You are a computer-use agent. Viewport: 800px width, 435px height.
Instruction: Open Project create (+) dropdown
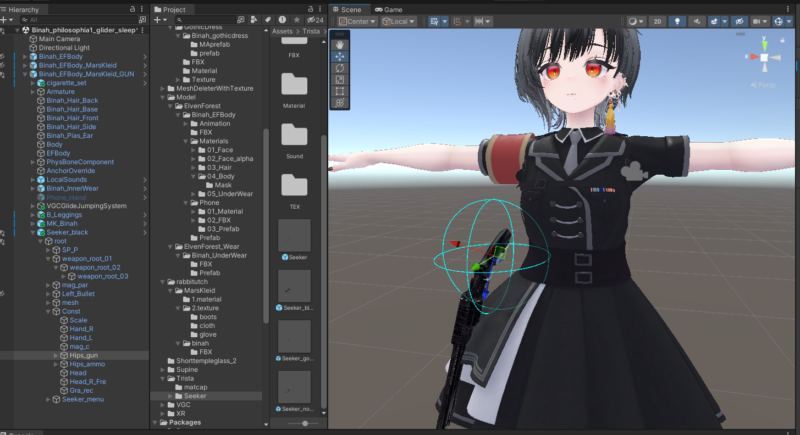160,20
